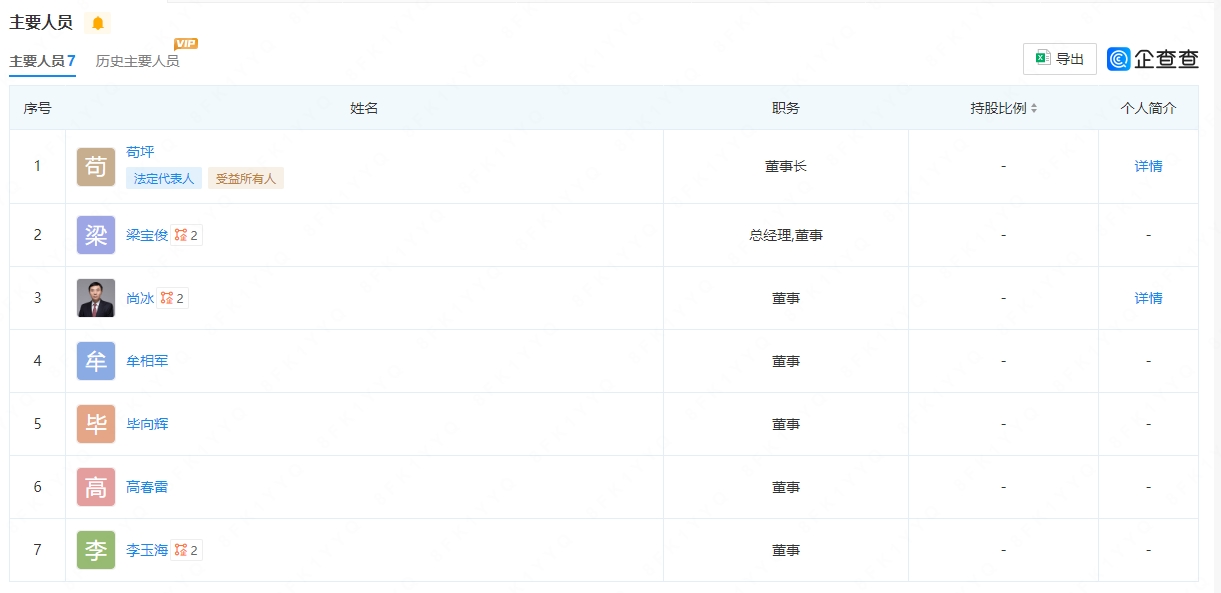Open 高春雷 name link
The image size is (1221, 593).
tap(147, 487)
